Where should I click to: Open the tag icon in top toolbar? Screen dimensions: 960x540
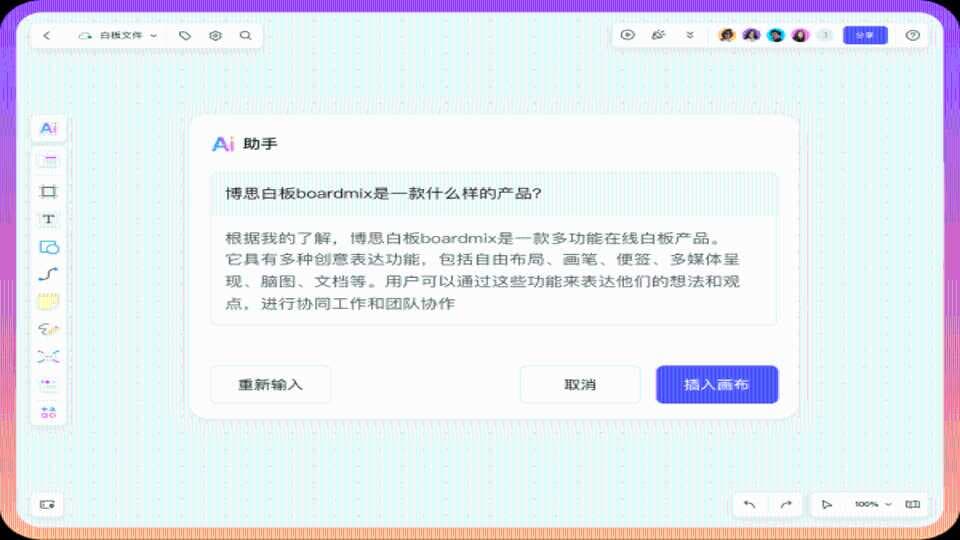pos(184,36)
